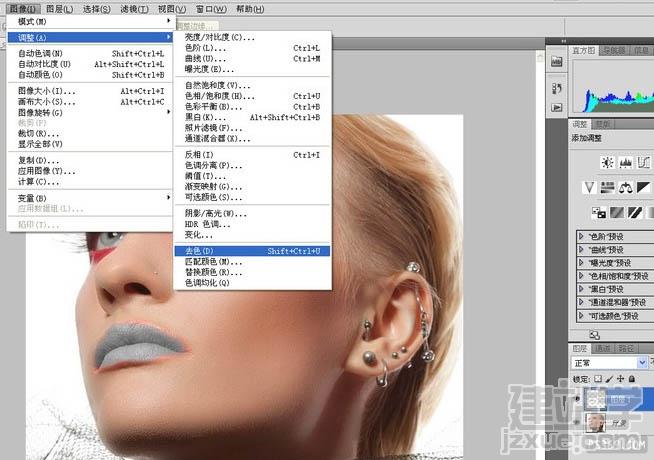
Task: Add a Black & White adjustment icon
Action: 644,188
